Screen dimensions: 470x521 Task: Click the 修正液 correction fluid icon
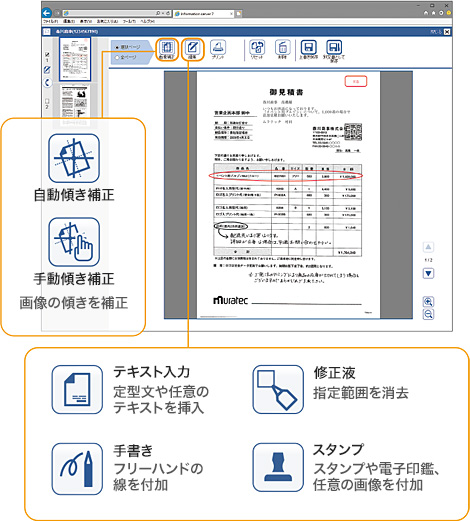[278, 389]
